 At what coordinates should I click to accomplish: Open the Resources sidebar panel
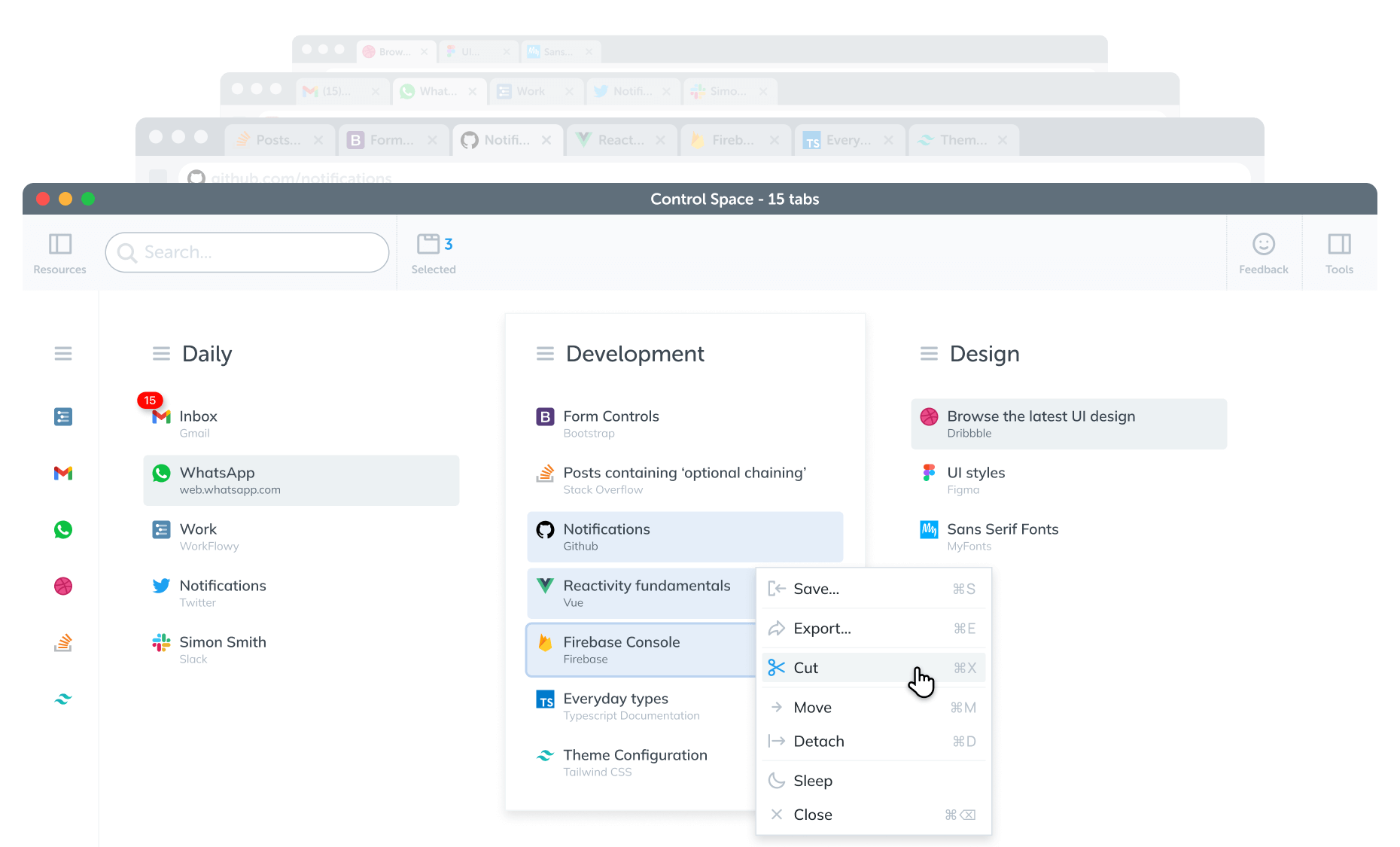click(59, 253)
